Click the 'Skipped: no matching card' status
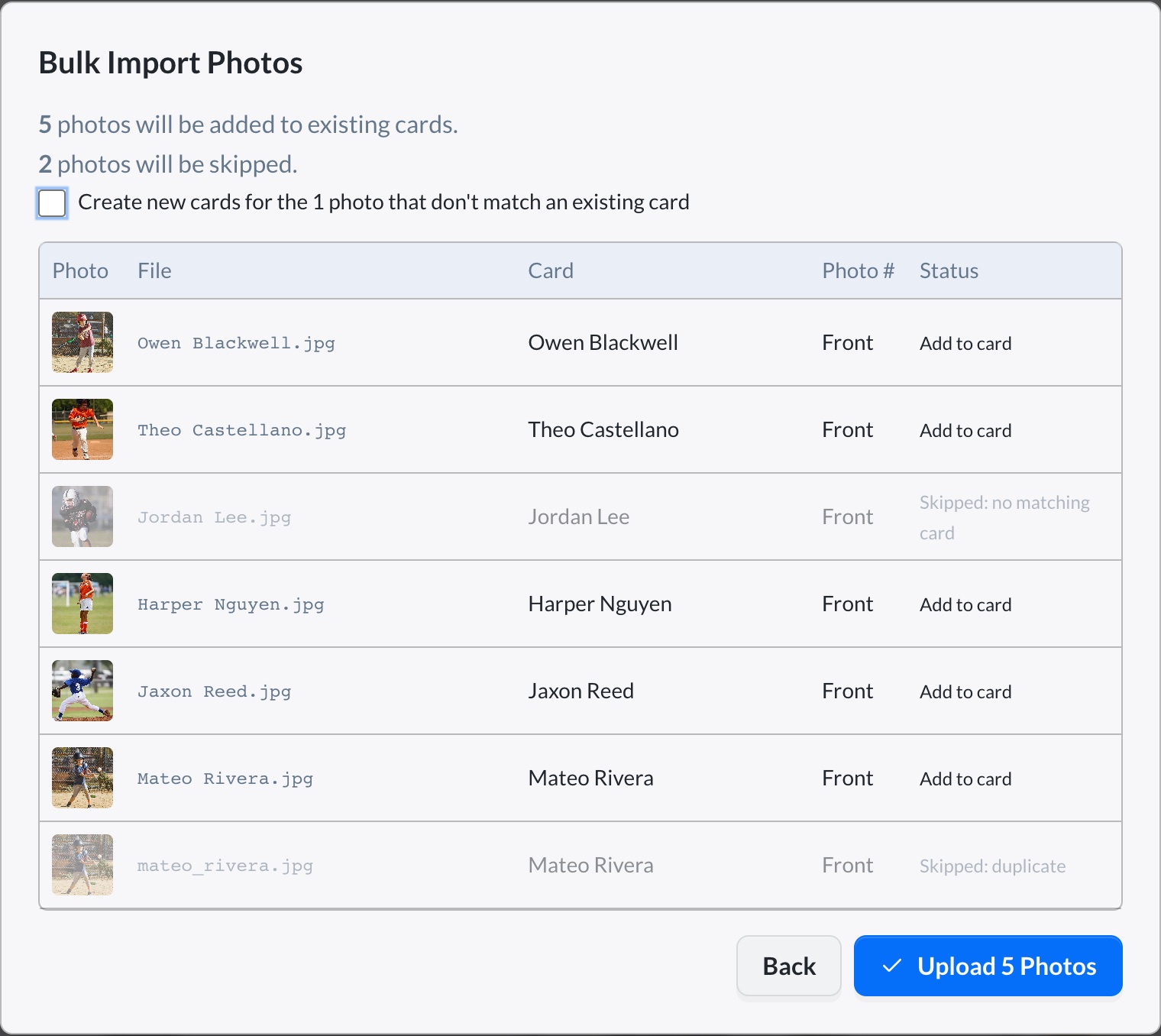 tap(1004, 517)
